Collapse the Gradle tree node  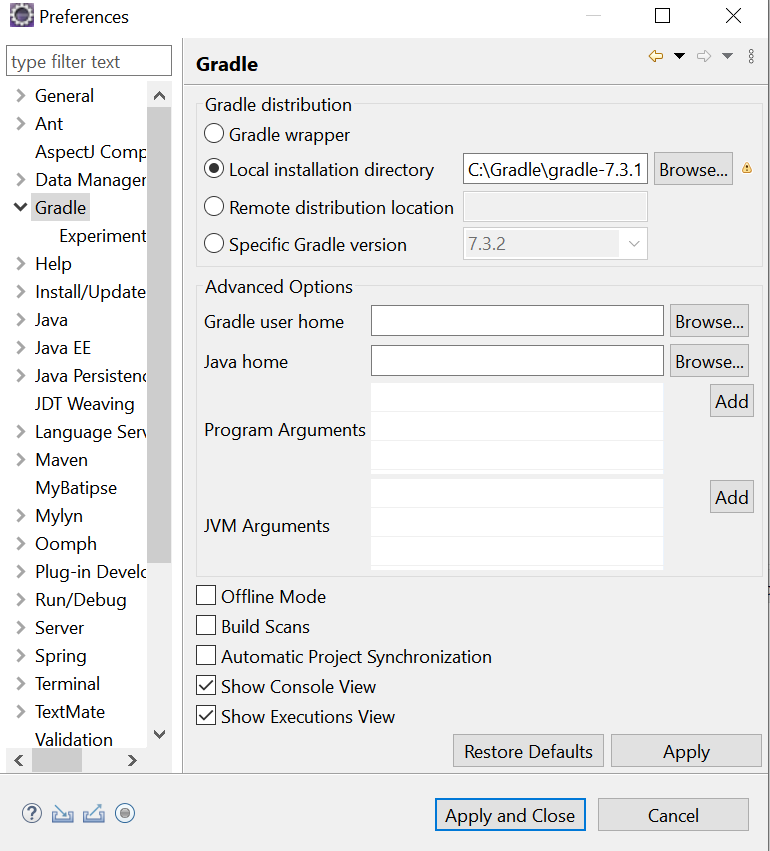(21, 207)
